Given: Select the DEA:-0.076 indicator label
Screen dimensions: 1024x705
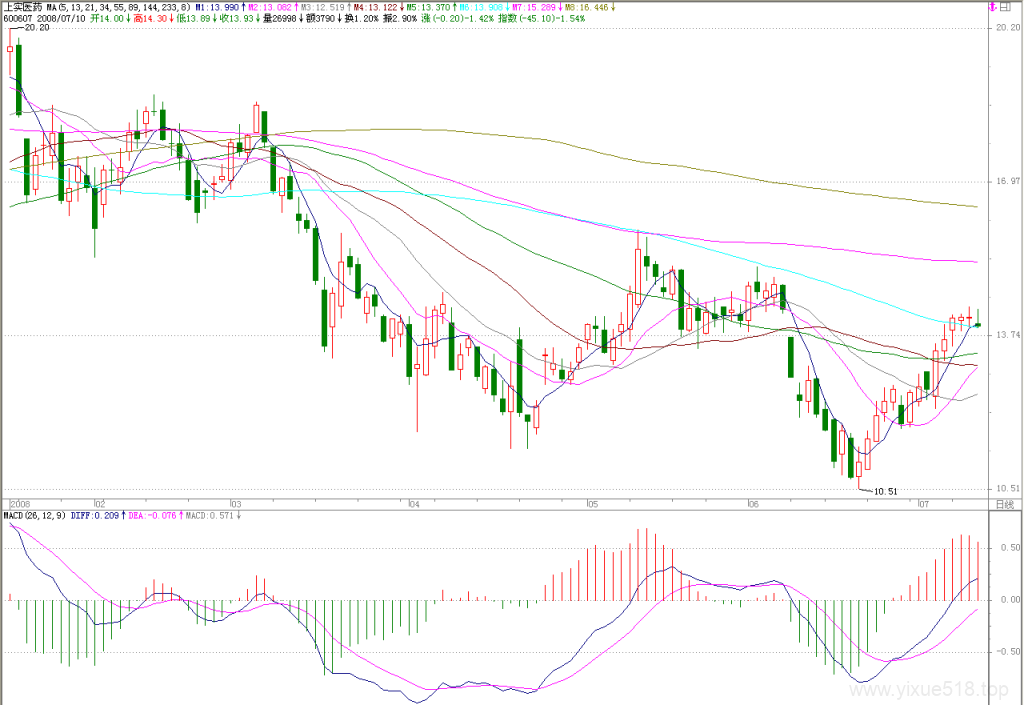Looking at the screenshot, I should (154, 516).
